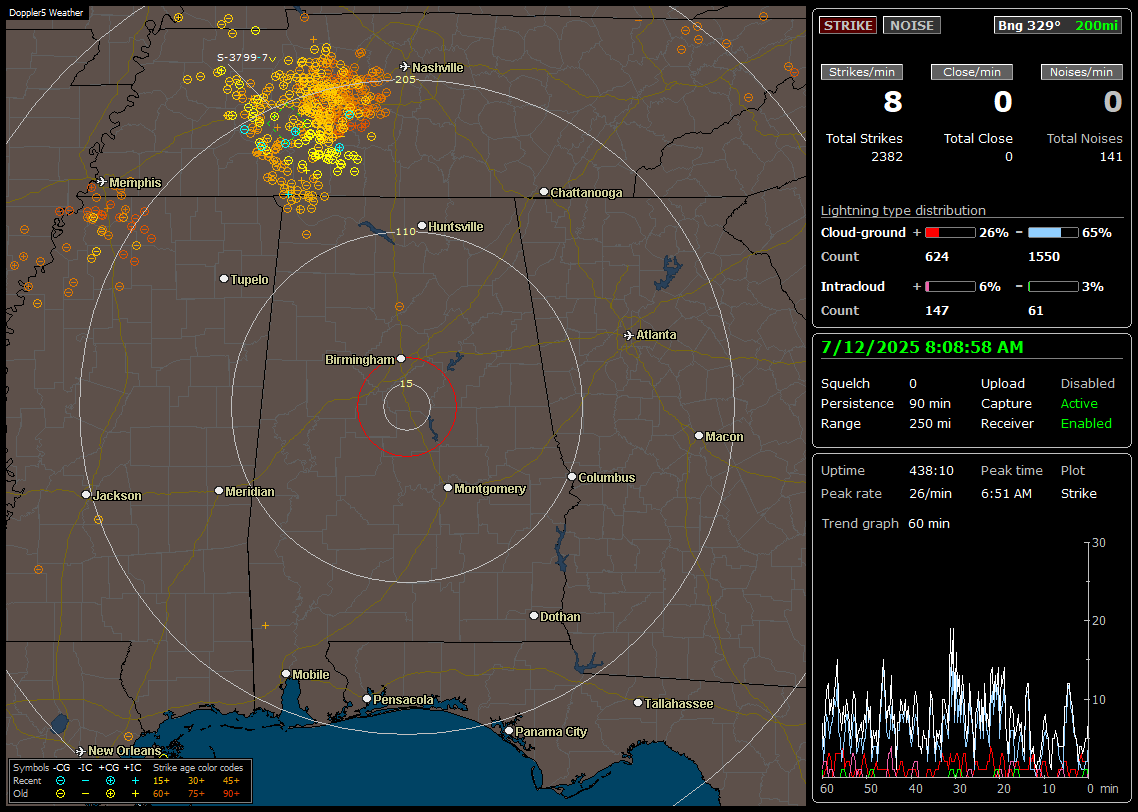
Task: Select the Dothan city marker dot
Action: click(x=533, y=615)
